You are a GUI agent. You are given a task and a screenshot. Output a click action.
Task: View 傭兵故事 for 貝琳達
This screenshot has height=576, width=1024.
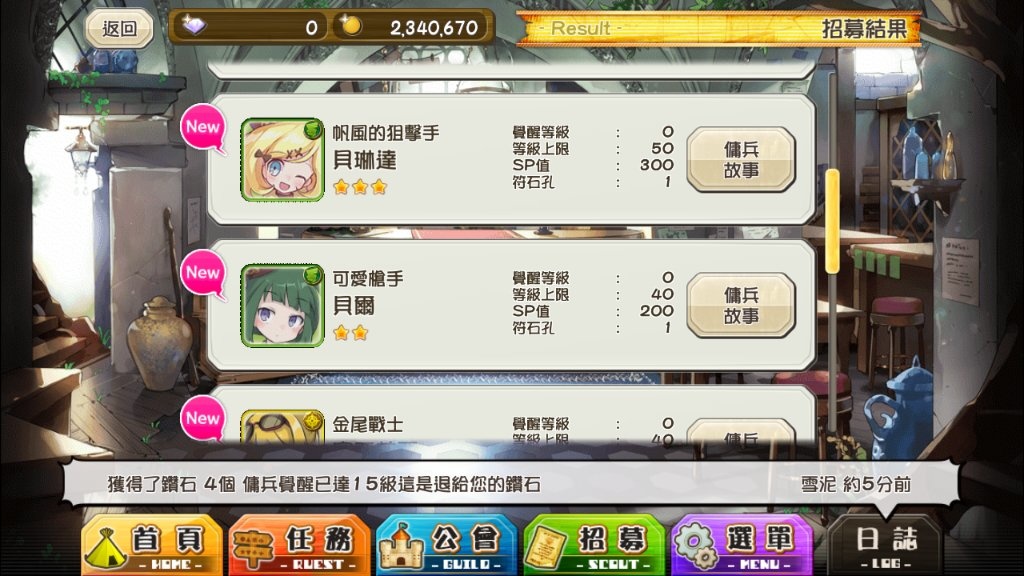(741, 160)
